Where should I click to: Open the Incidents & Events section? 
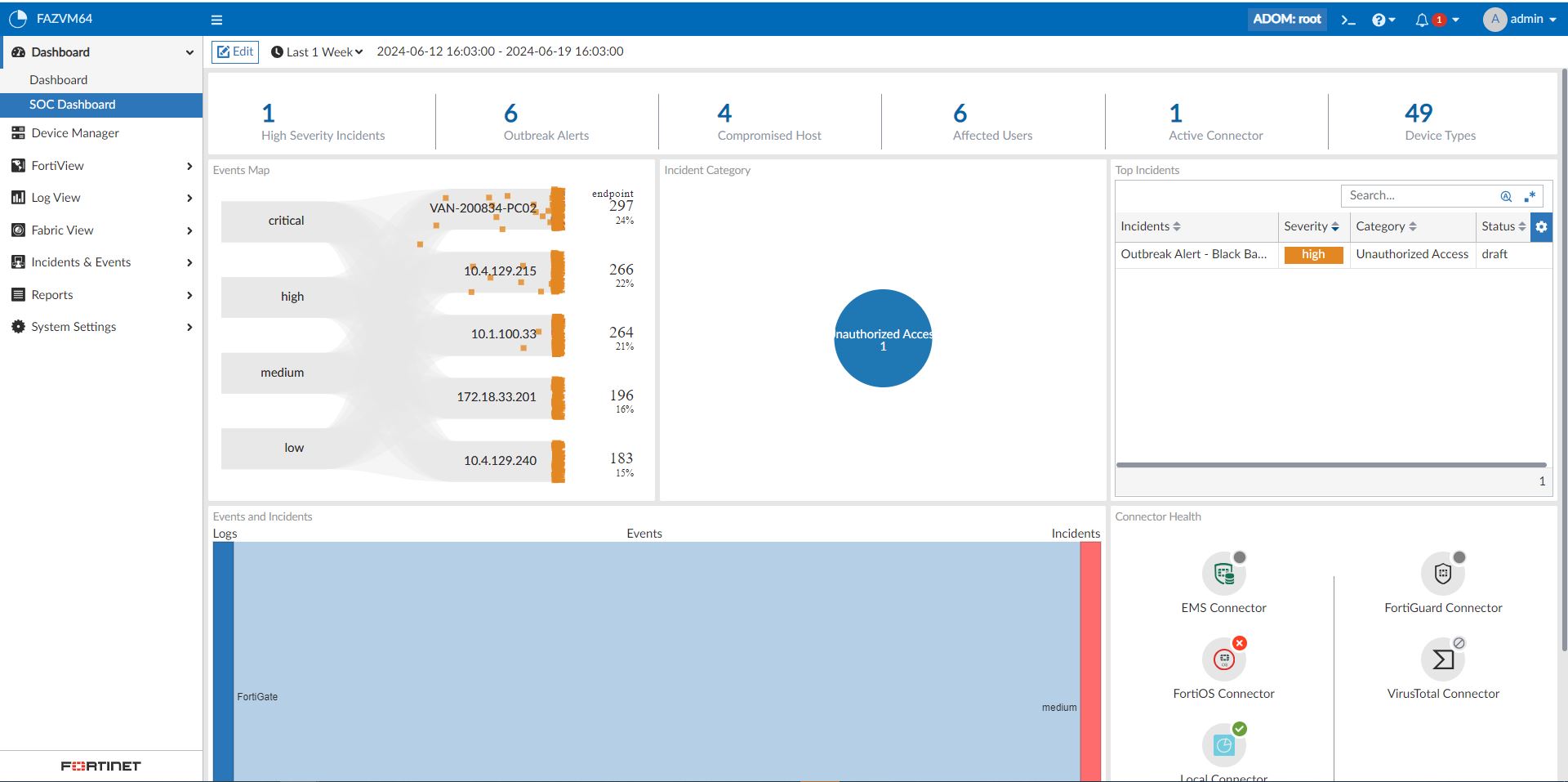(81, 261)
